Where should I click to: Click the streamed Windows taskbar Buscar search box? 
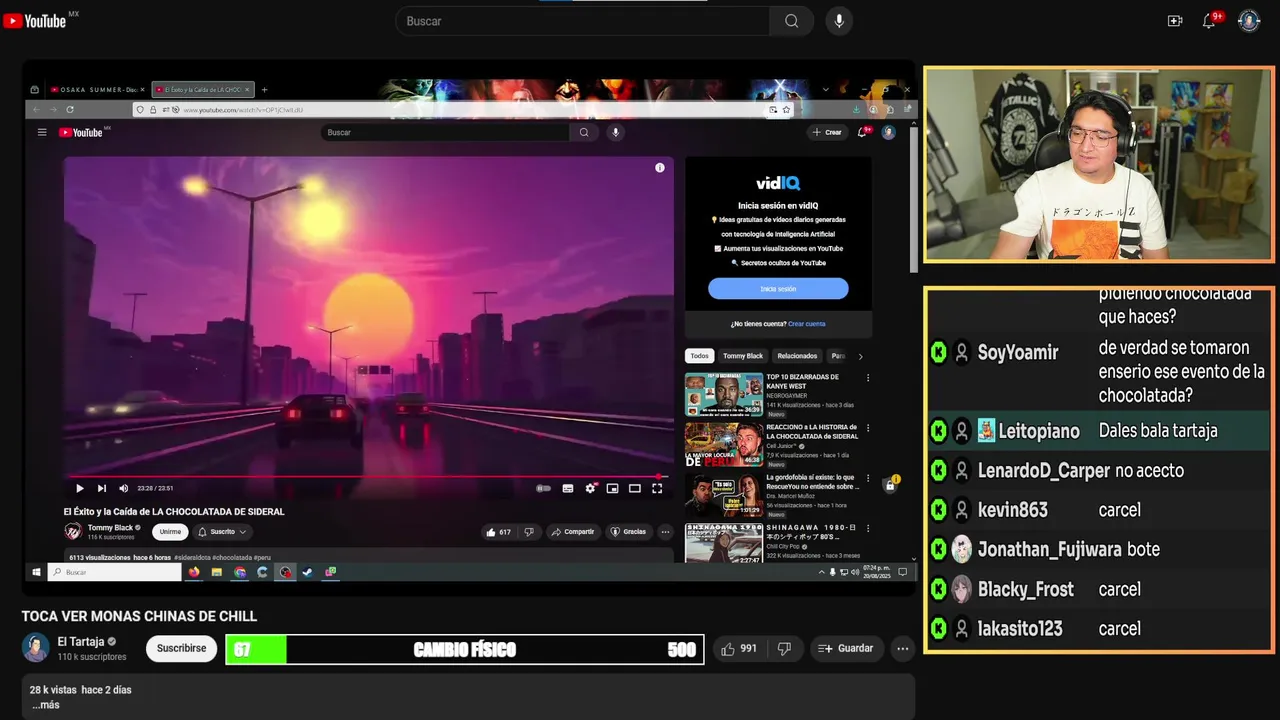(114, 572)
